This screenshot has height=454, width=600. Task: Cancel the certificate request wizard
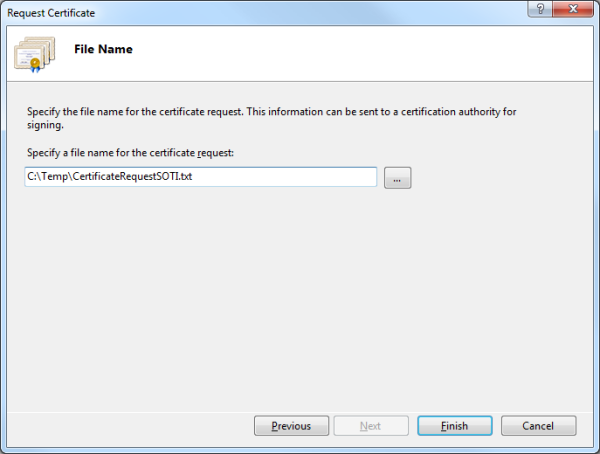pos(538,426)
